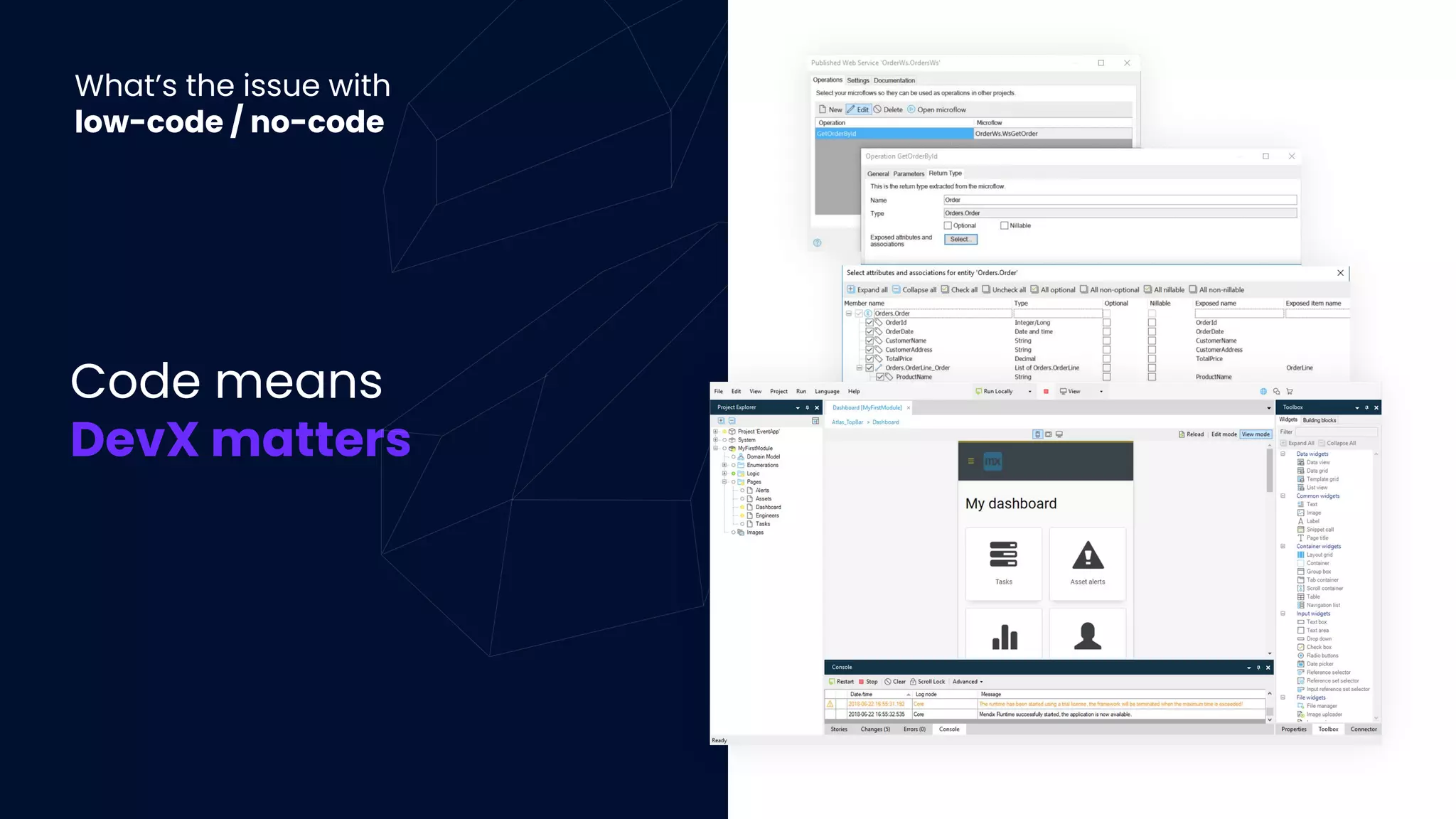
Task: Open the Project menu
Action: click(778, 392)
